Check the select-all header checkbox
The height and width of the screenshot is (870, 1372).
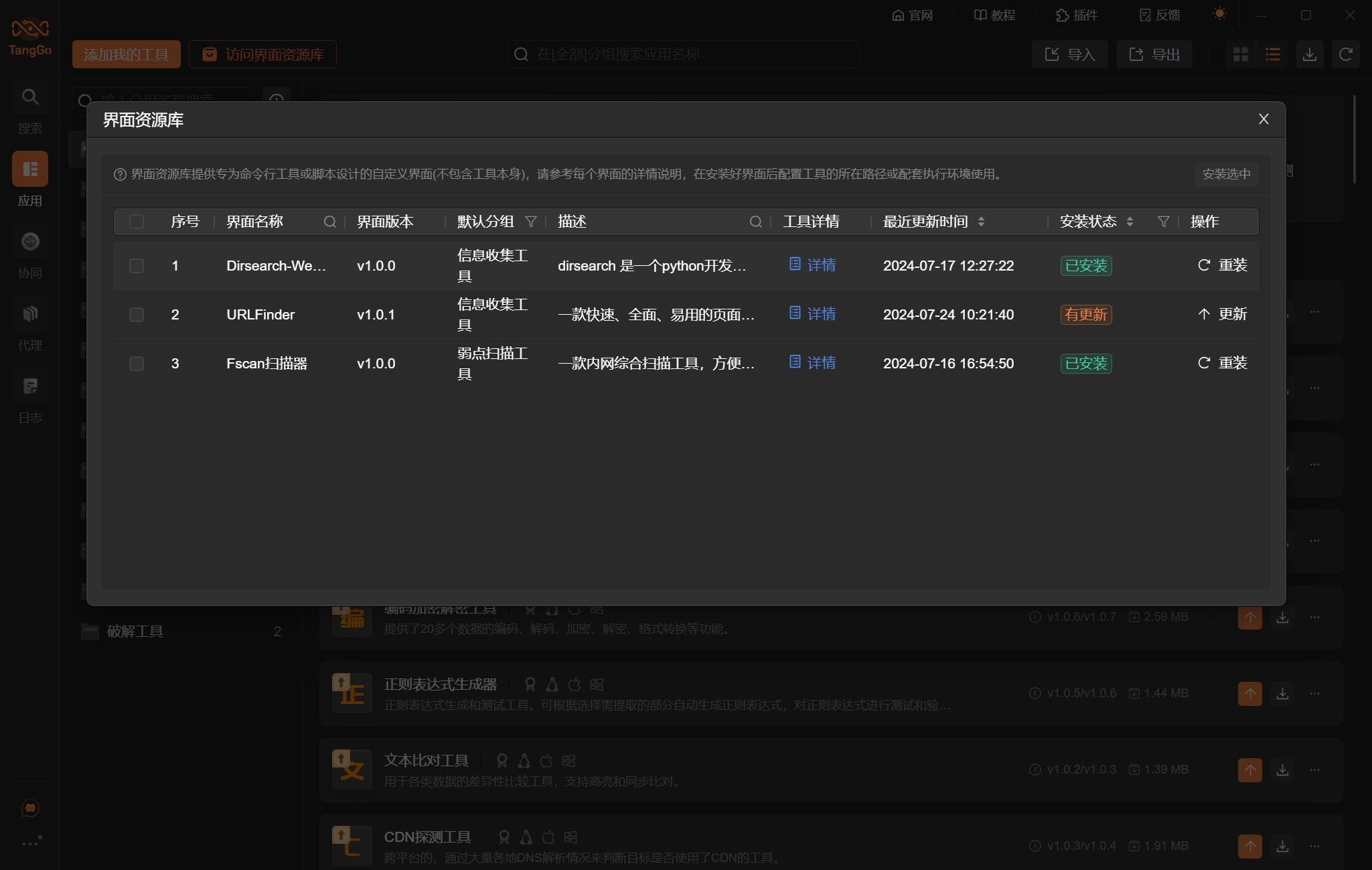137,222
